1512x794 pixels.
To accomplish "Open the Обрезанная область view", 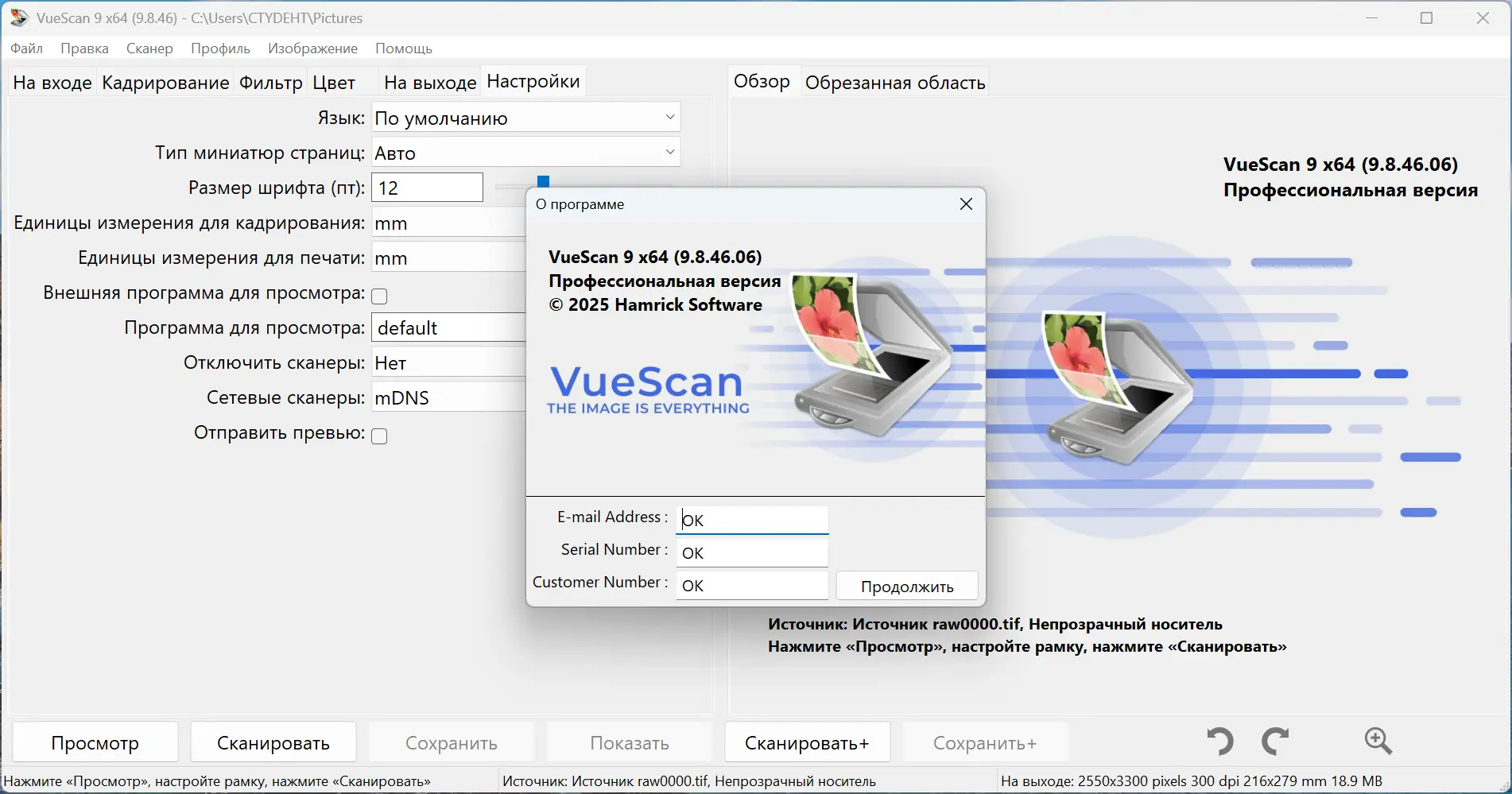I will click(894, 81).
